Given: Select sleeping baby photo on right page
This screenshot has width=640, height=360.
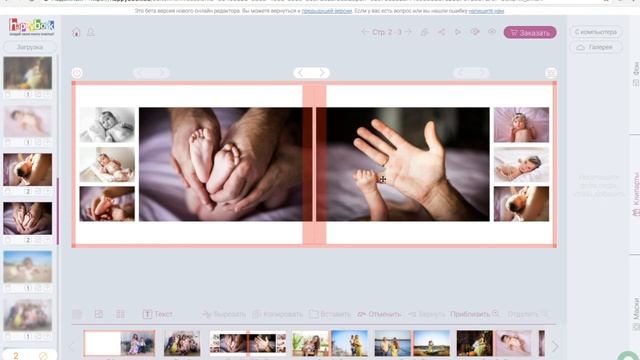Looking at the screenshot, I should pos(521,164).
